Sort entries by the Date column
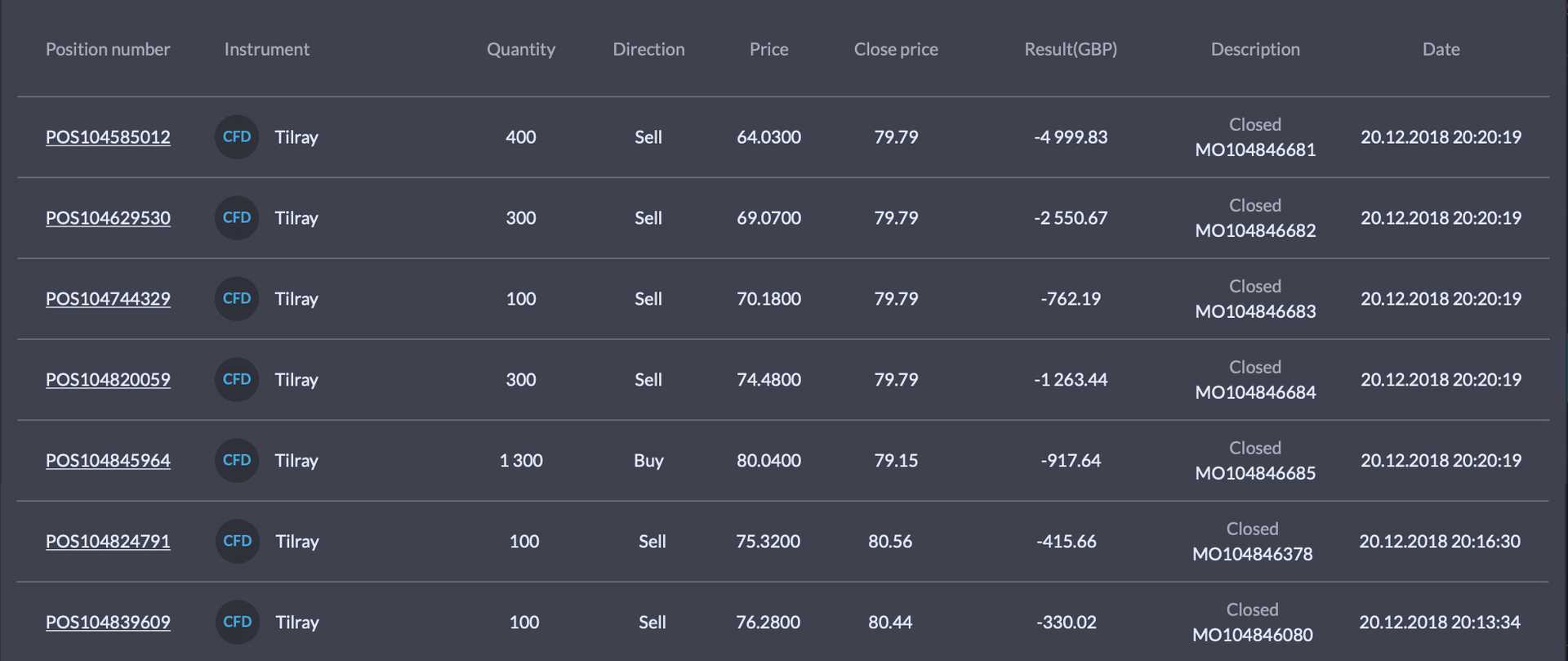The image size is (1568, 661). point(1441,49)
